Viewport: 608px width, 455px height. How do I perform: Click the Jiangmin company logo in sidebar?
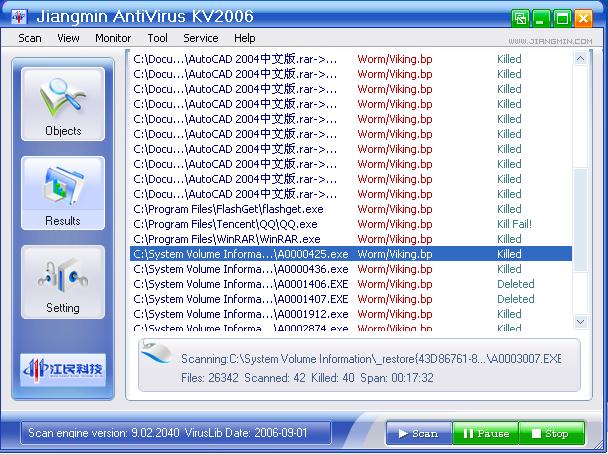coord(63,370)
